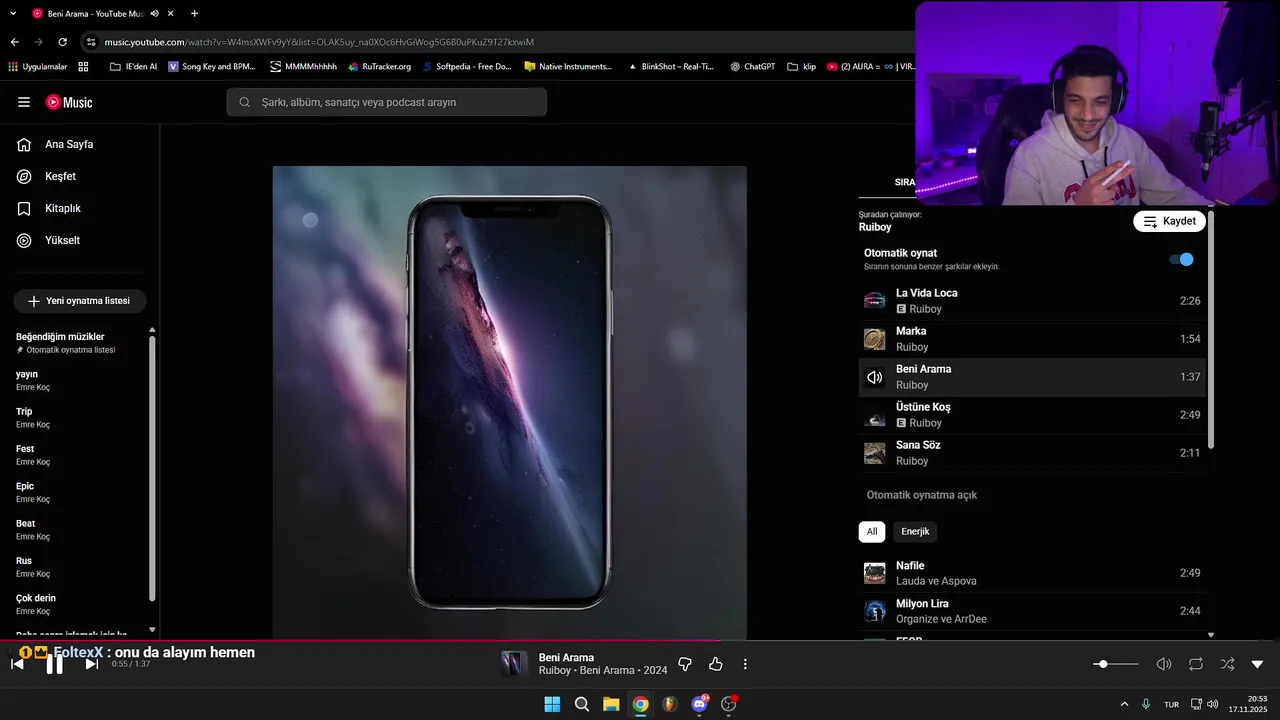Viewport: 1280px width, 720px height.
Task: Switch to the SIRA queue tab
Action: 904,182
